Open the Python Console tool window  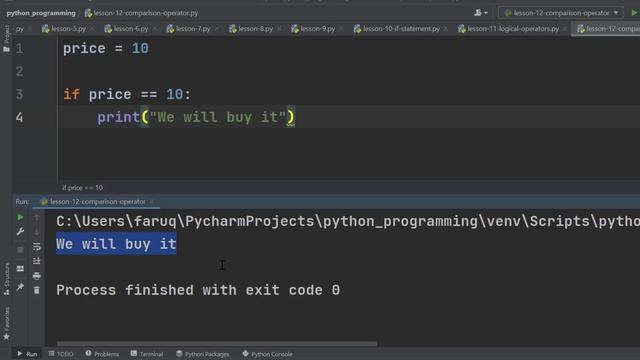tap(267, 354)
